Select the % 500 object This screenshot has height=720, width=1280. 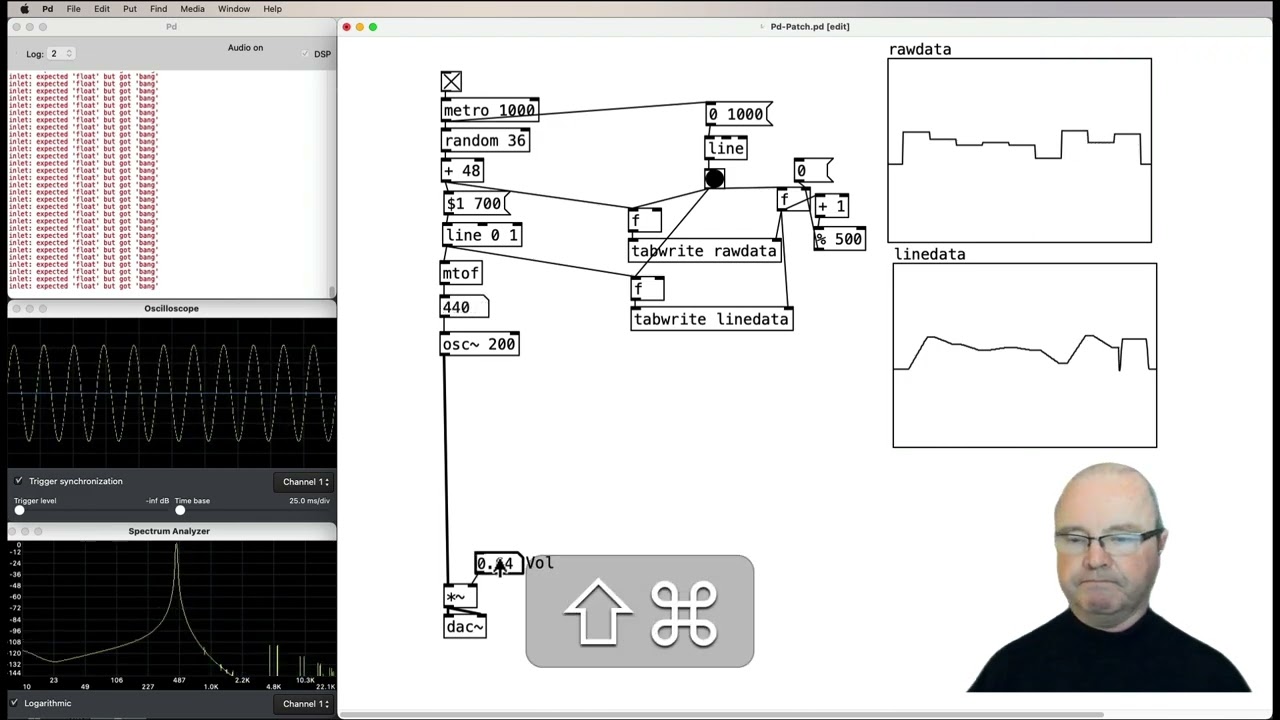(x=839, y=240)
